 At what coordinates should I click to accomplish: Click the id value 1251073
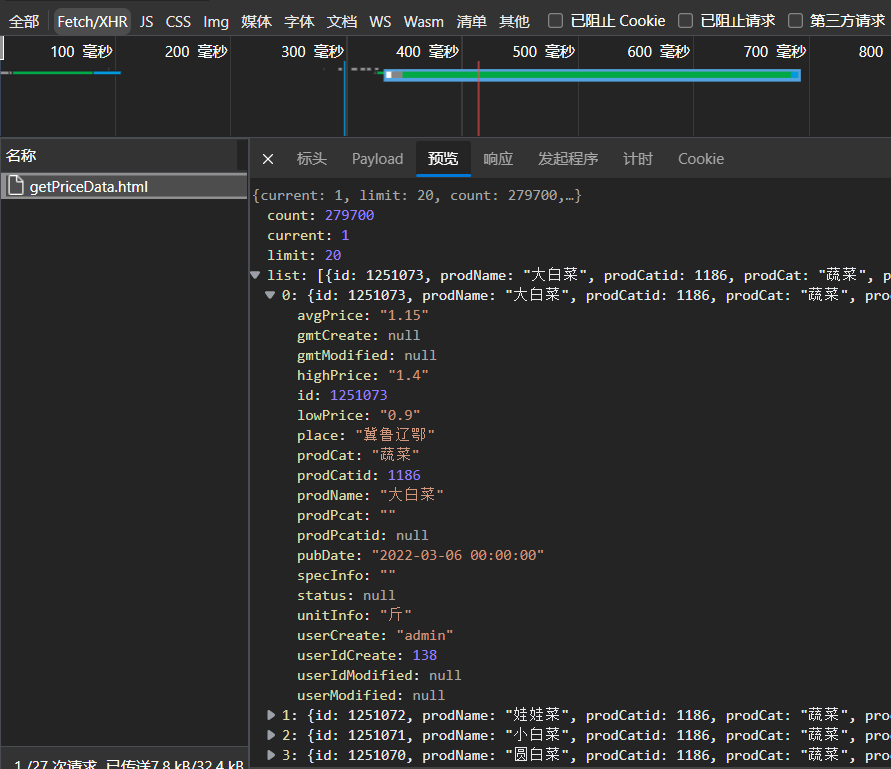[x=359, y=395]
